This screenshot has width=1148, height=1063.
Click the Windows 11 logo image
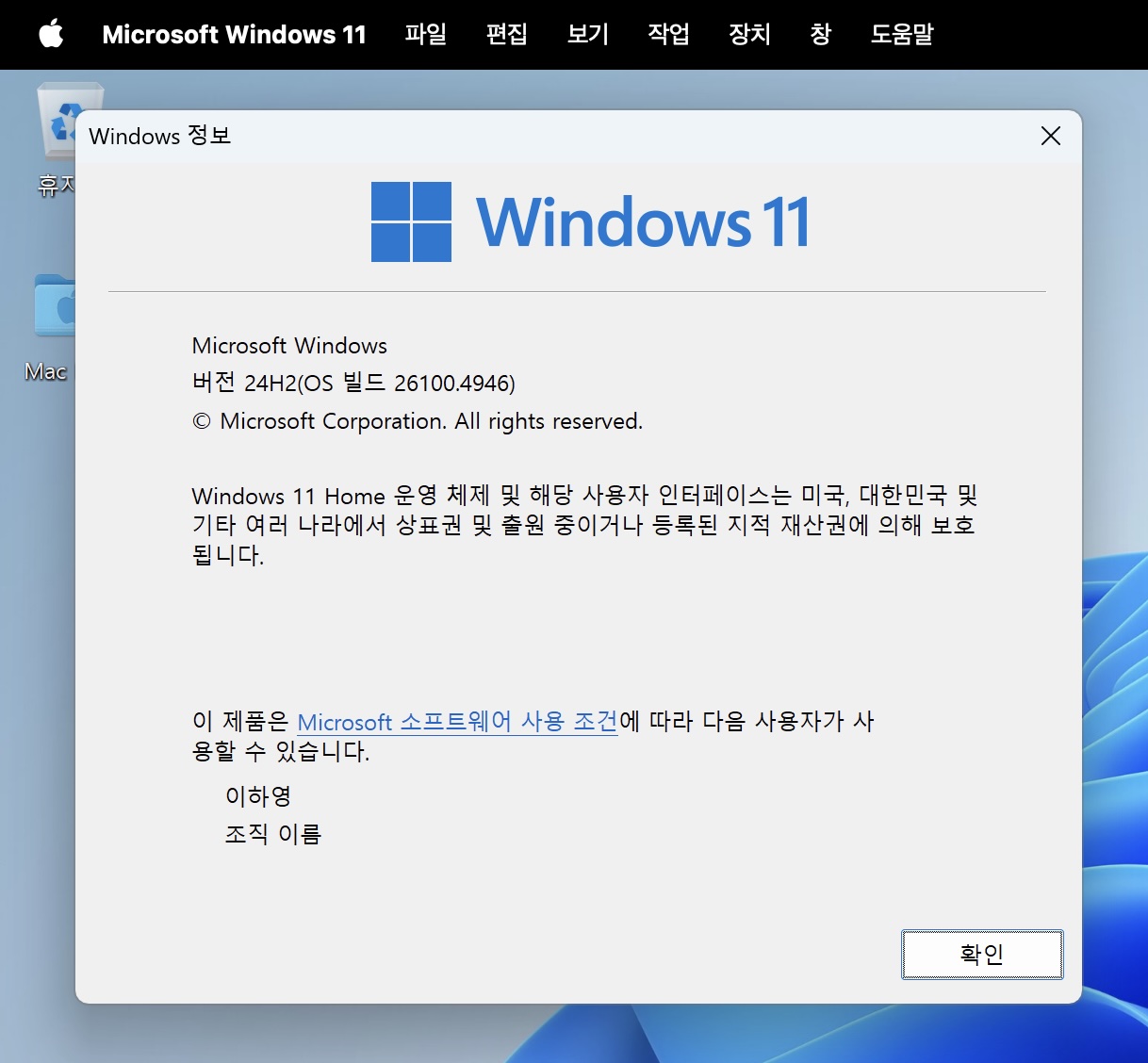(590, 222)
